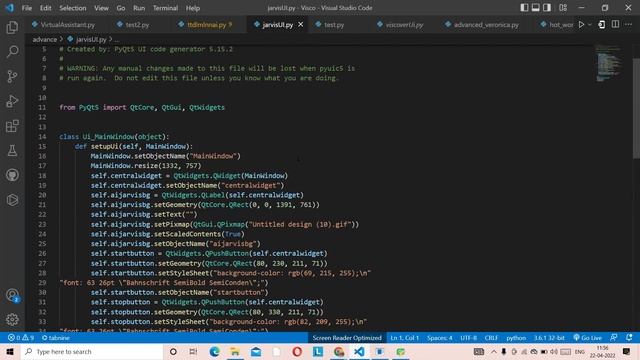Open the Edit menu
The height and width of the screenshot is (360, 640).
46,8
